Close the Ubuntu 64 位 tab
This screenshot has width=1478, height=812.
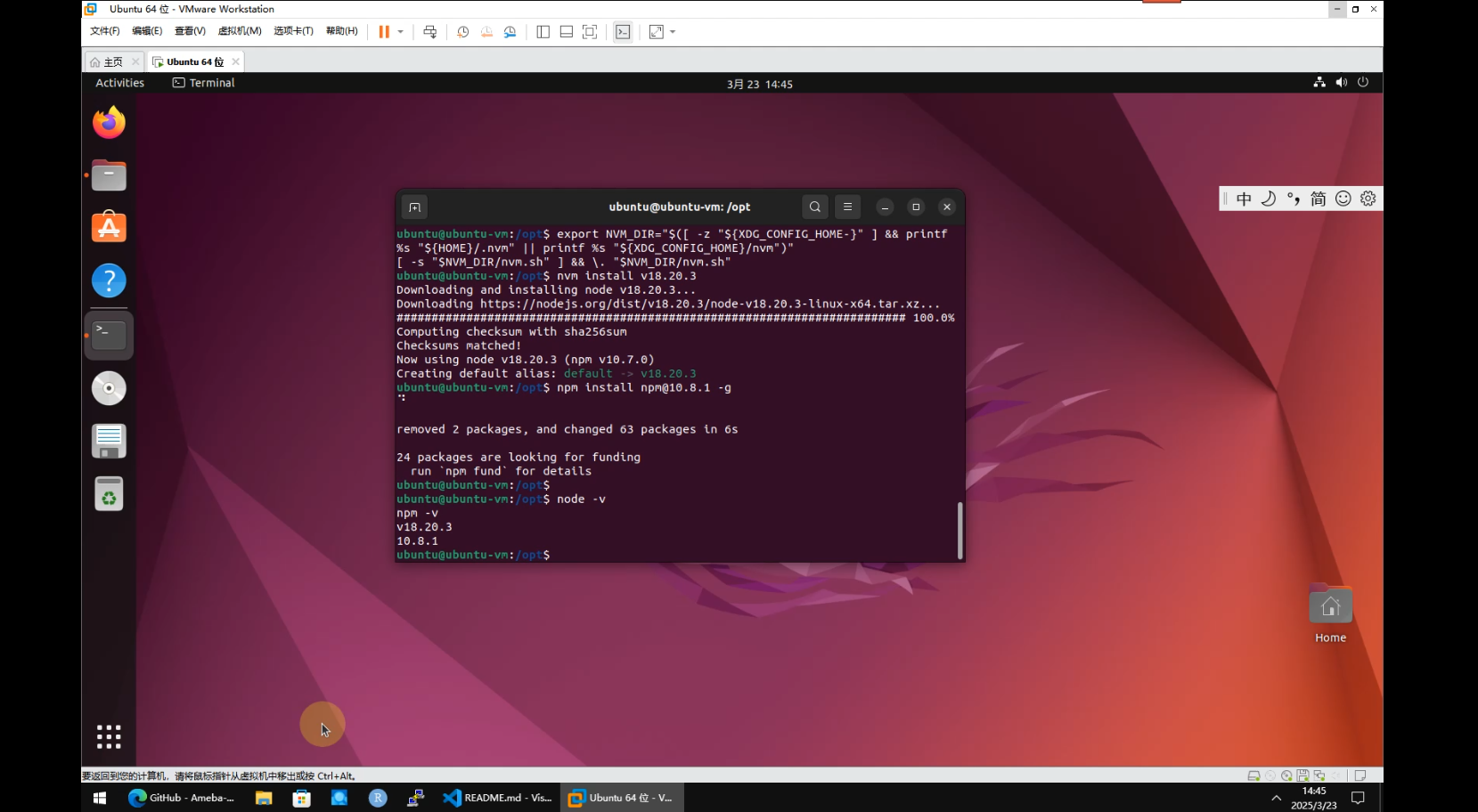point(235,61)
